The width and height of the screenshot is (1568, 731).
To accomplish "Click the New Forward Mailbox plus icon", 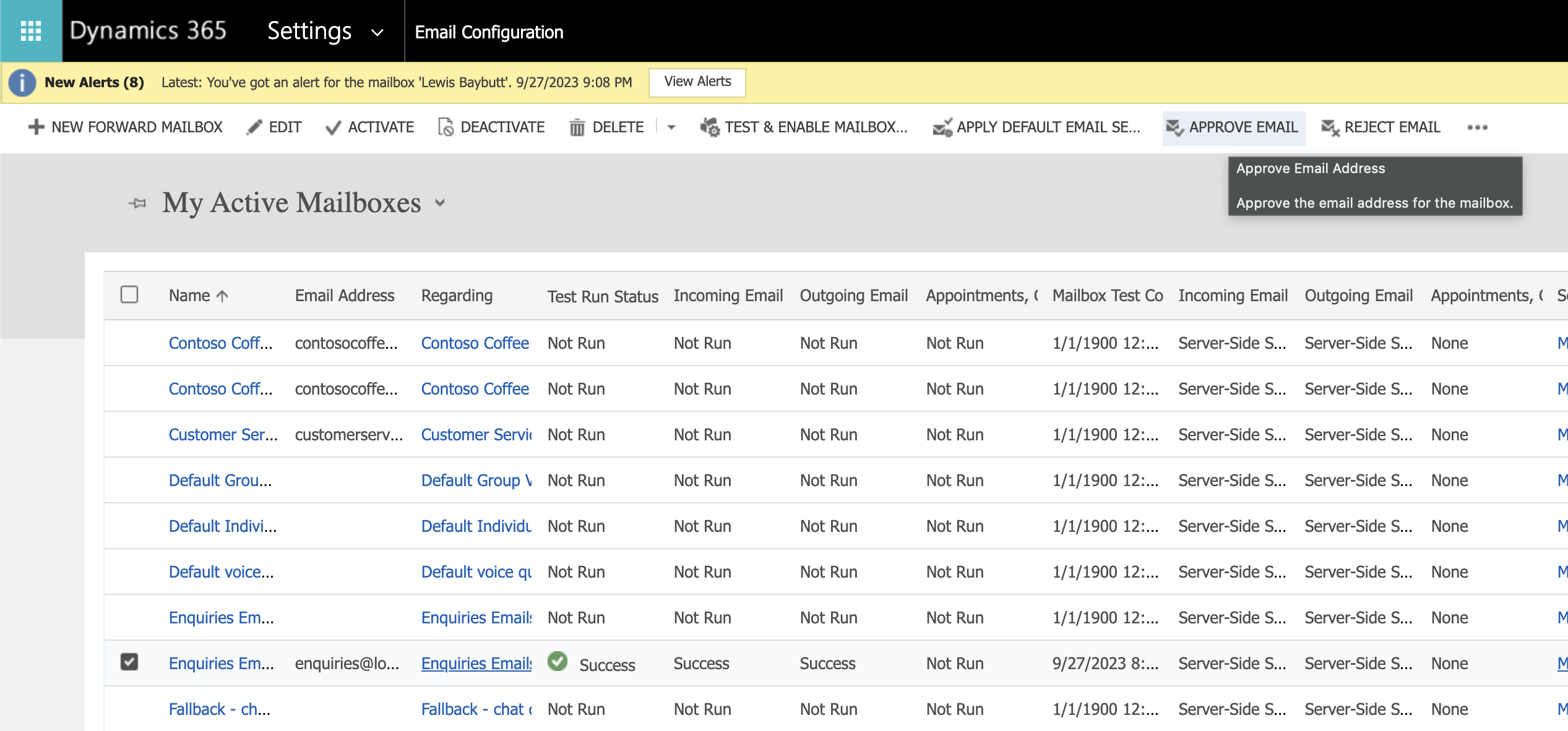I will tap(36, 127).
